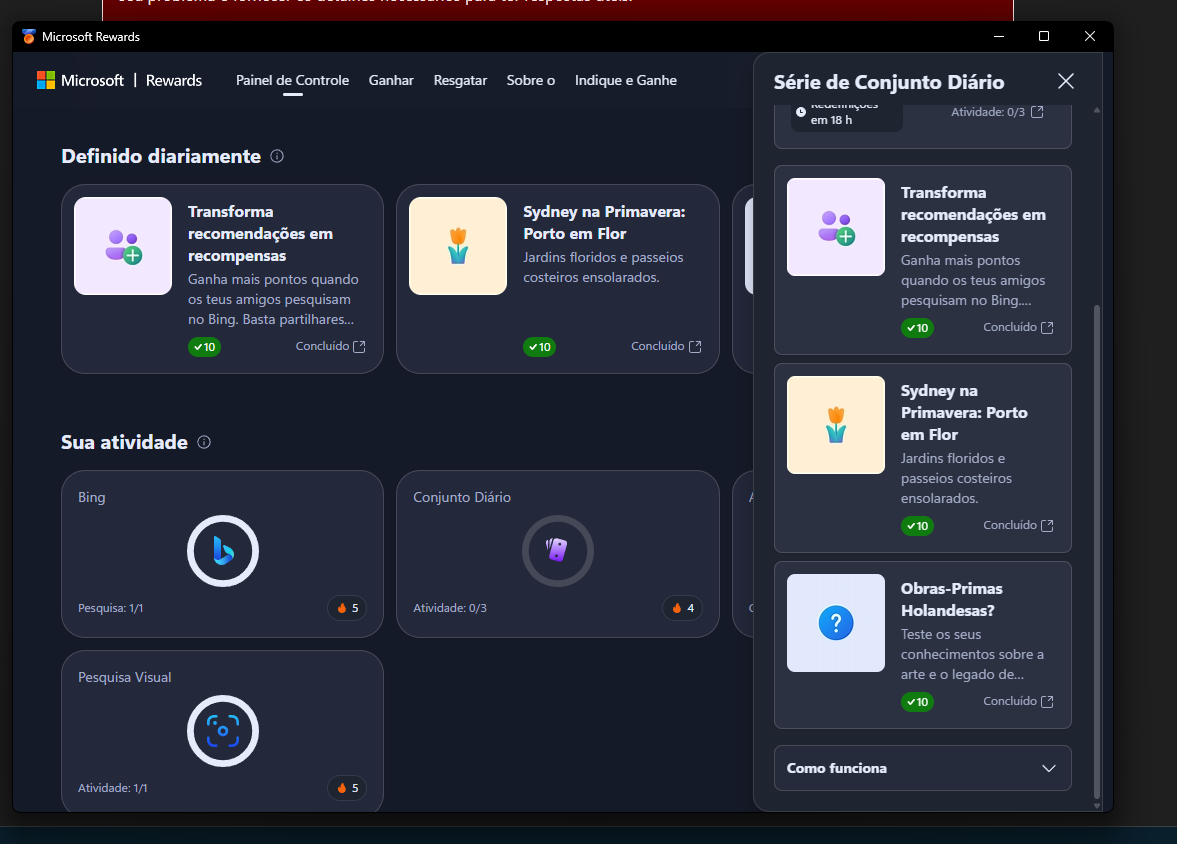
Task: Open the Ganhar tab
Action: (x=391, y=80)
